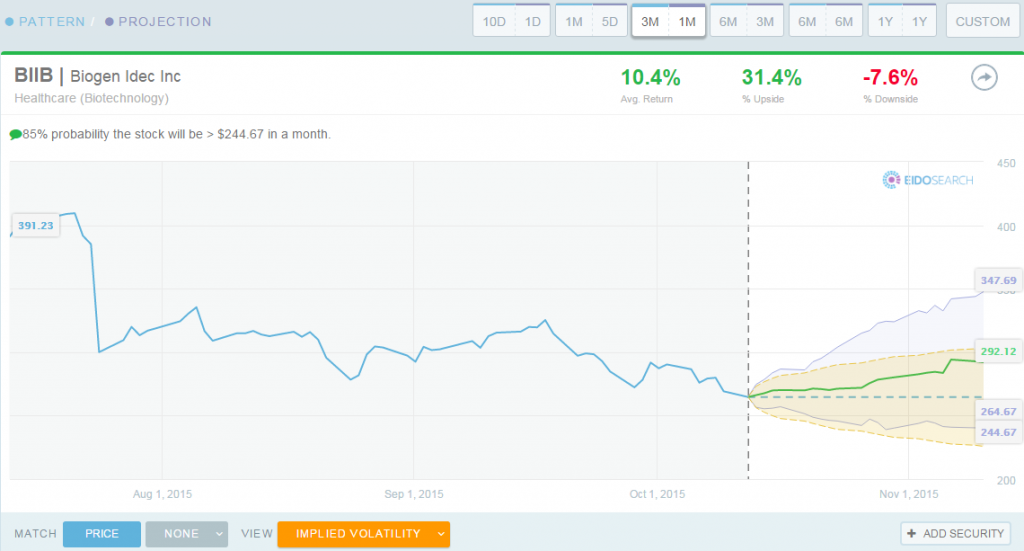The width and height of the screenshot is (1024, 551).
Task: Click the Implied Volatility dropdown chevron
Action: coord(441,534)
